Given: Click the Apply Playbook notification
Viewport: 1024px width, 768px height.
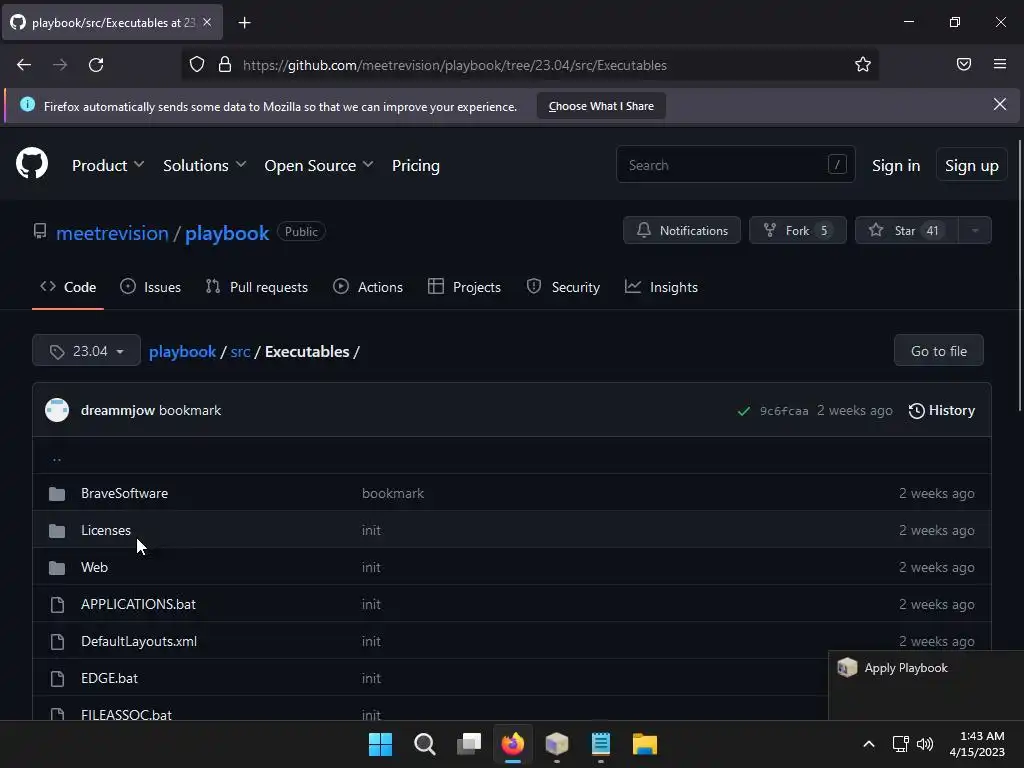Looking at the screenshot, I should click(925, 685).
